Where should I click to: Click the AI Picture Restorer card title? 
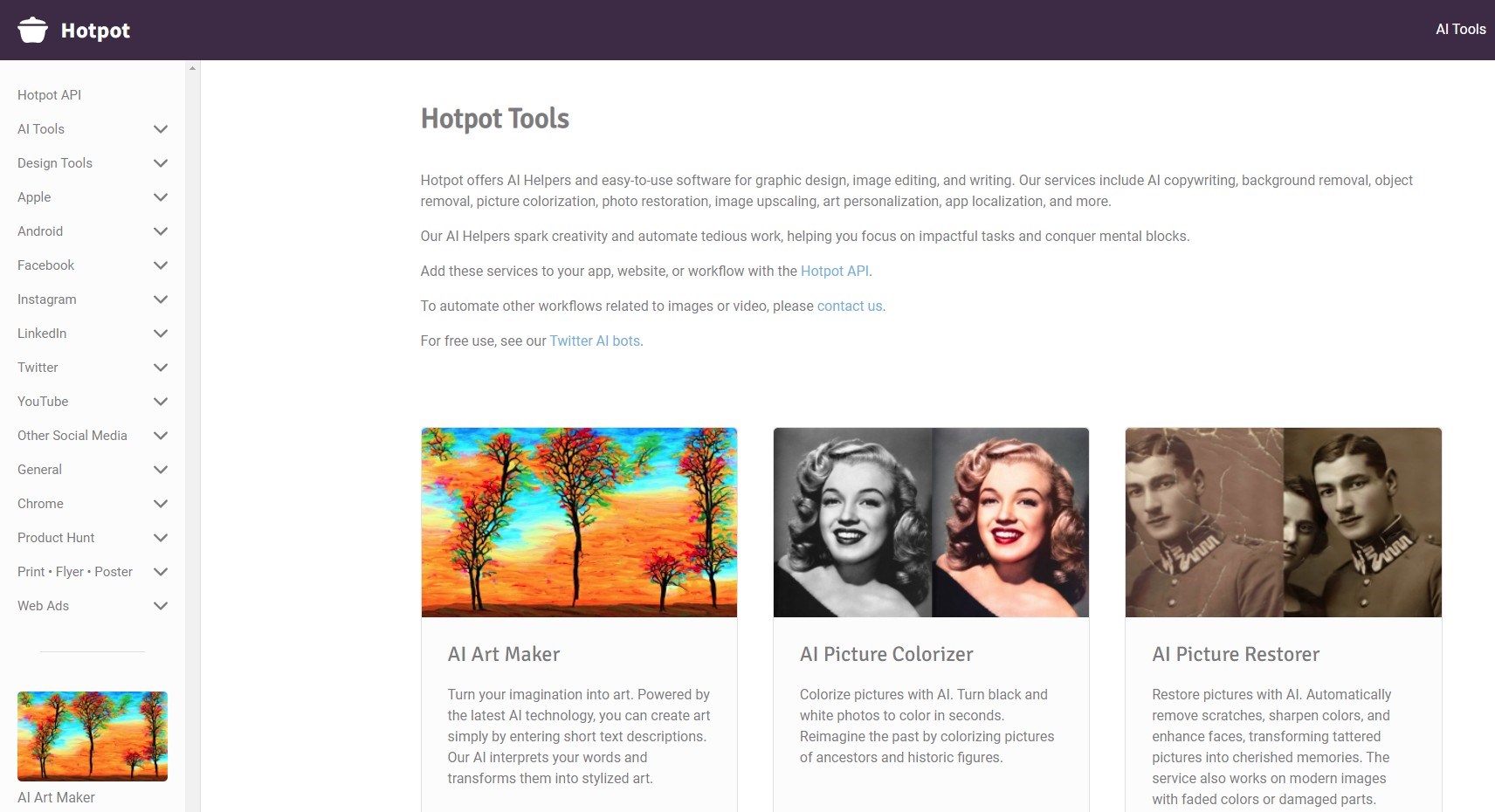tap(1236, 654)
